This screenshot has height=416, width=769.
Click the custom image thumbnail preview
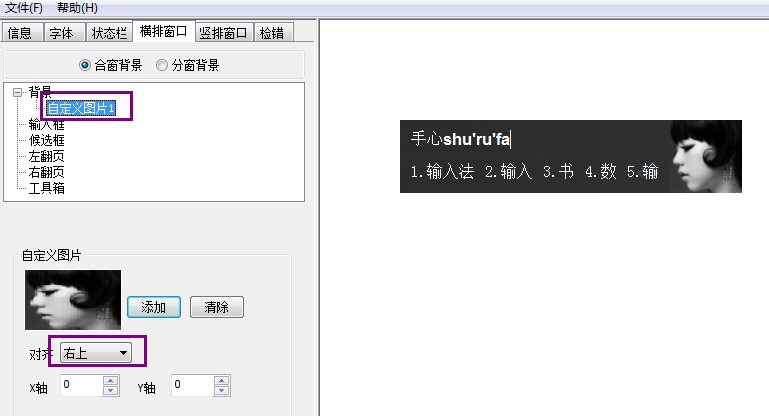(x=73, y=300)
